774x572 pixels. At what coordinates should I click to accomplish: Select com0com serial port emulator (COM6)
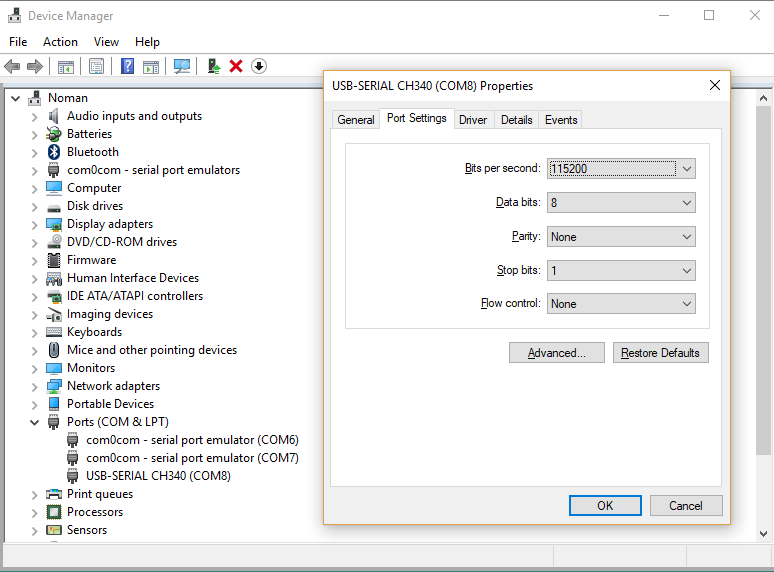[192, 440]
